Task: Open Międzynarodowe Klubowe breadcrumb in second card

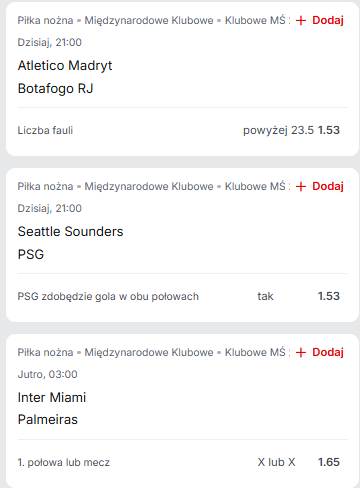Action: point(149,186)
